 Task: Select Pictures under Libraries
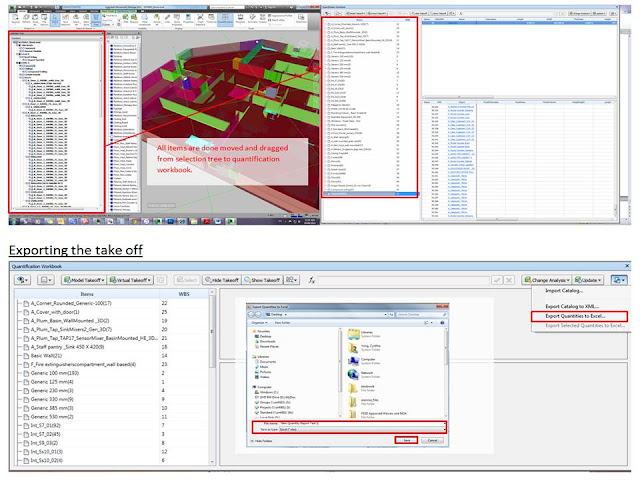(x=264, y=372)
